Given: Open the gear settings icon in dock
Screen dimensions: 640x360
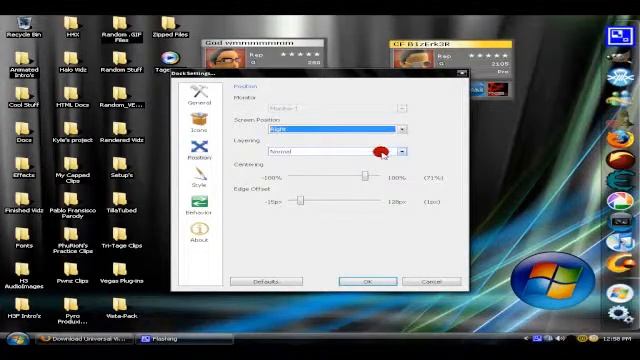Looking at the screenshot, I should 620,314.
